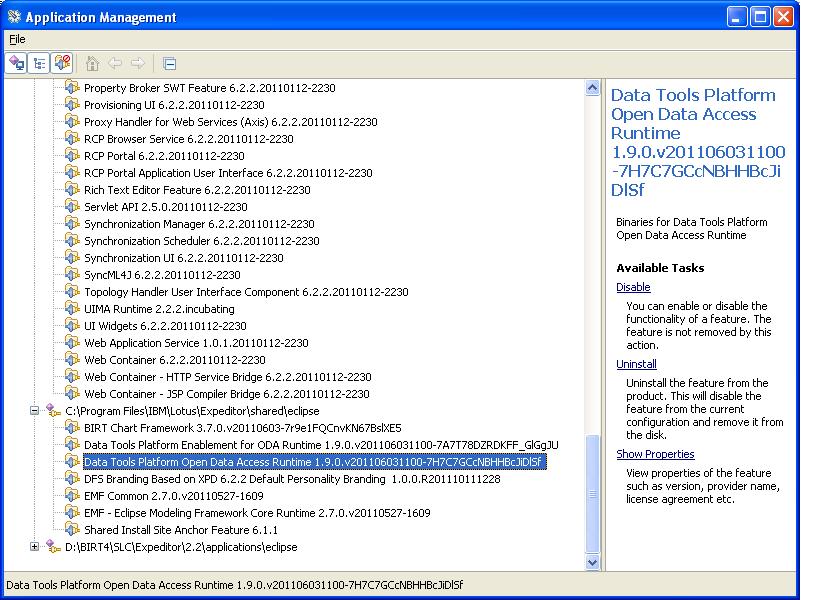This screenshot has width=840, height=600.
Task: Click the C:\Program Files site folder icon
Action: [53, 411]
